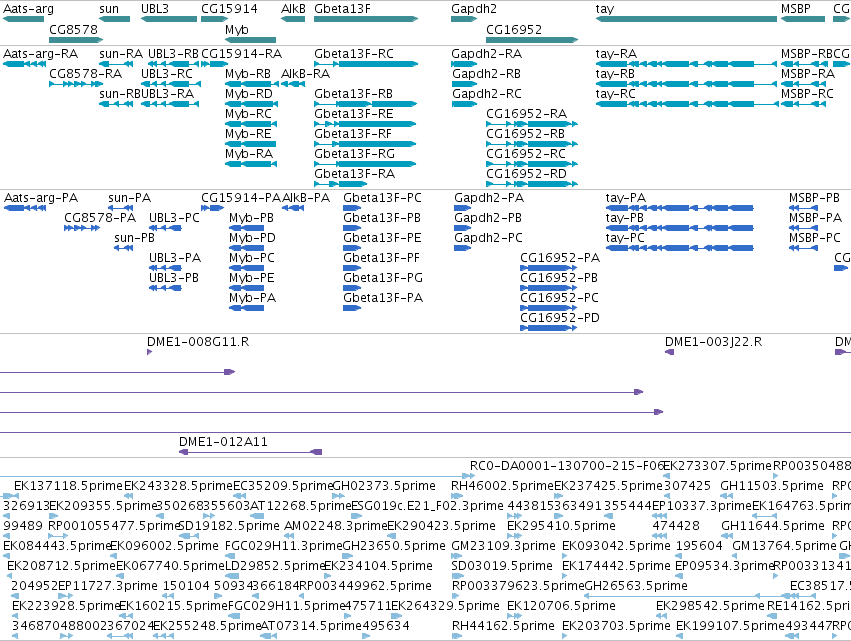Click protein label CG8578-PA
Screen dimensions: 851x641
pyautogui.click(x=100, y=218)
